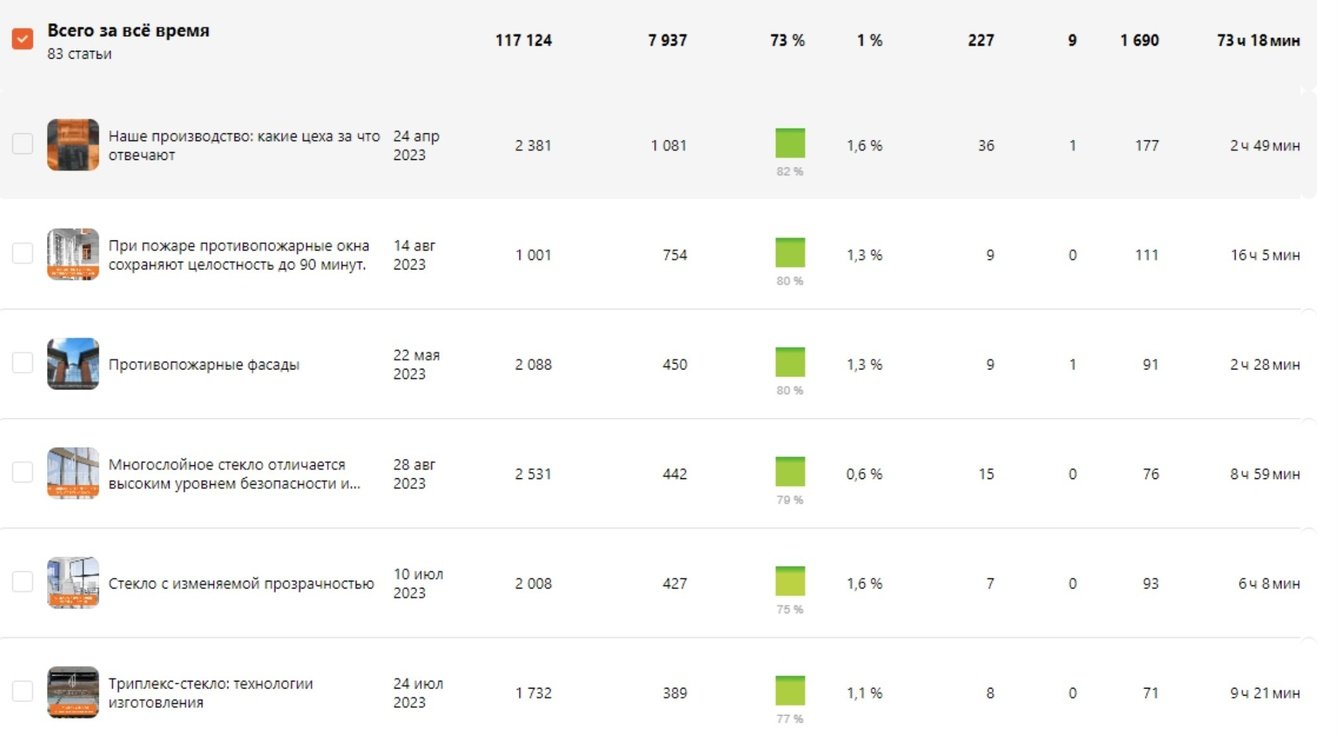Click the 75 % green read-through indicator

tap(790, 581)
